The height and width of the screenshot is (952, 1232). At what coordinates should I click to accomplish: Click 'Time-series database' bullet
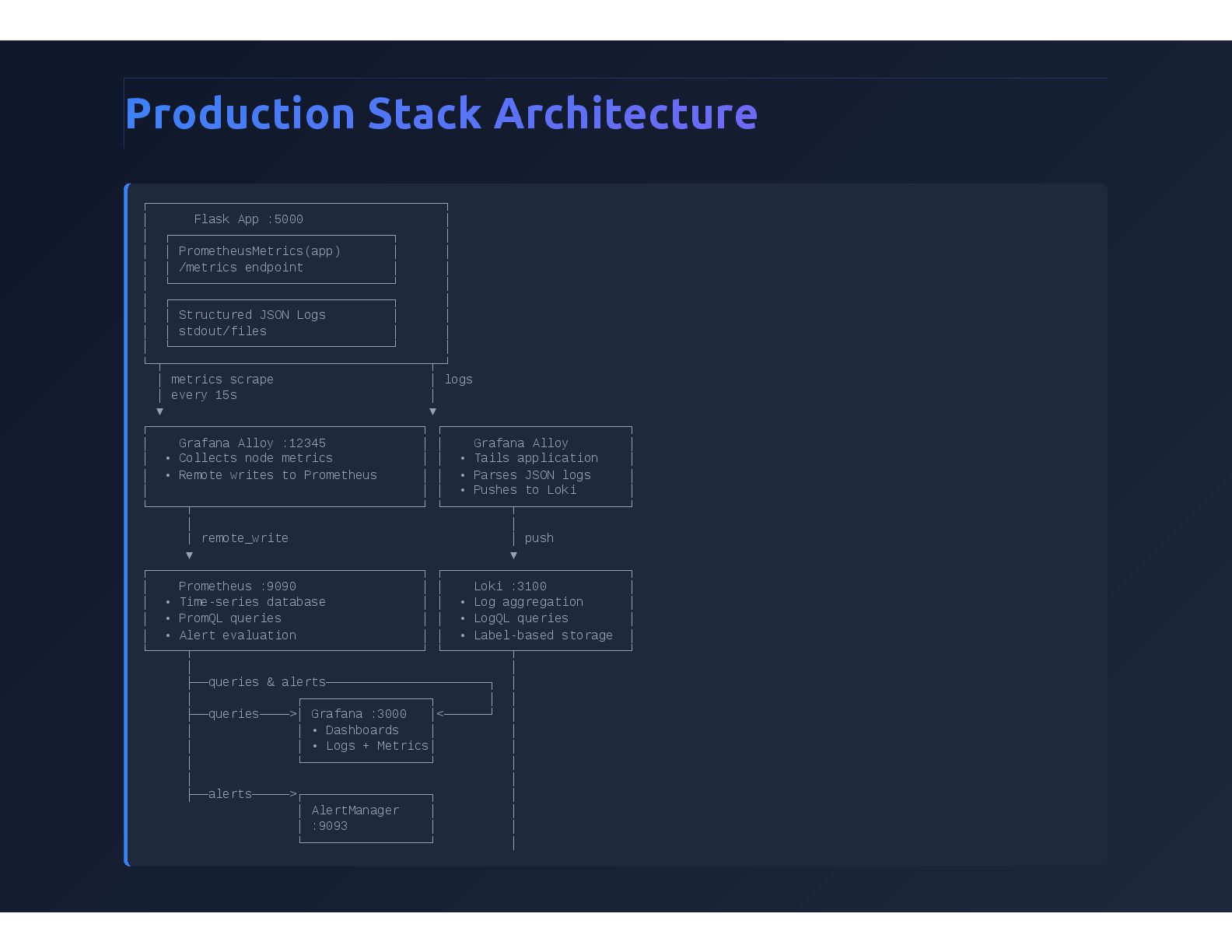point(252,602)
